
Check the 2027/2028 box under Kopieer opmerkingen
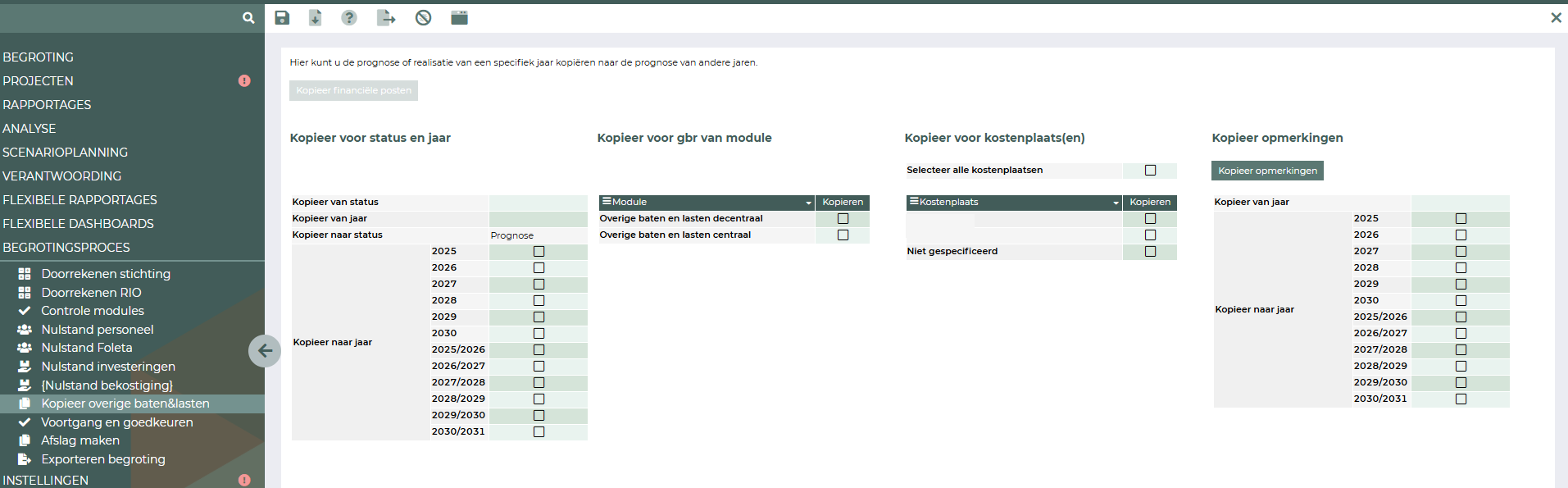pos(1461,350)
